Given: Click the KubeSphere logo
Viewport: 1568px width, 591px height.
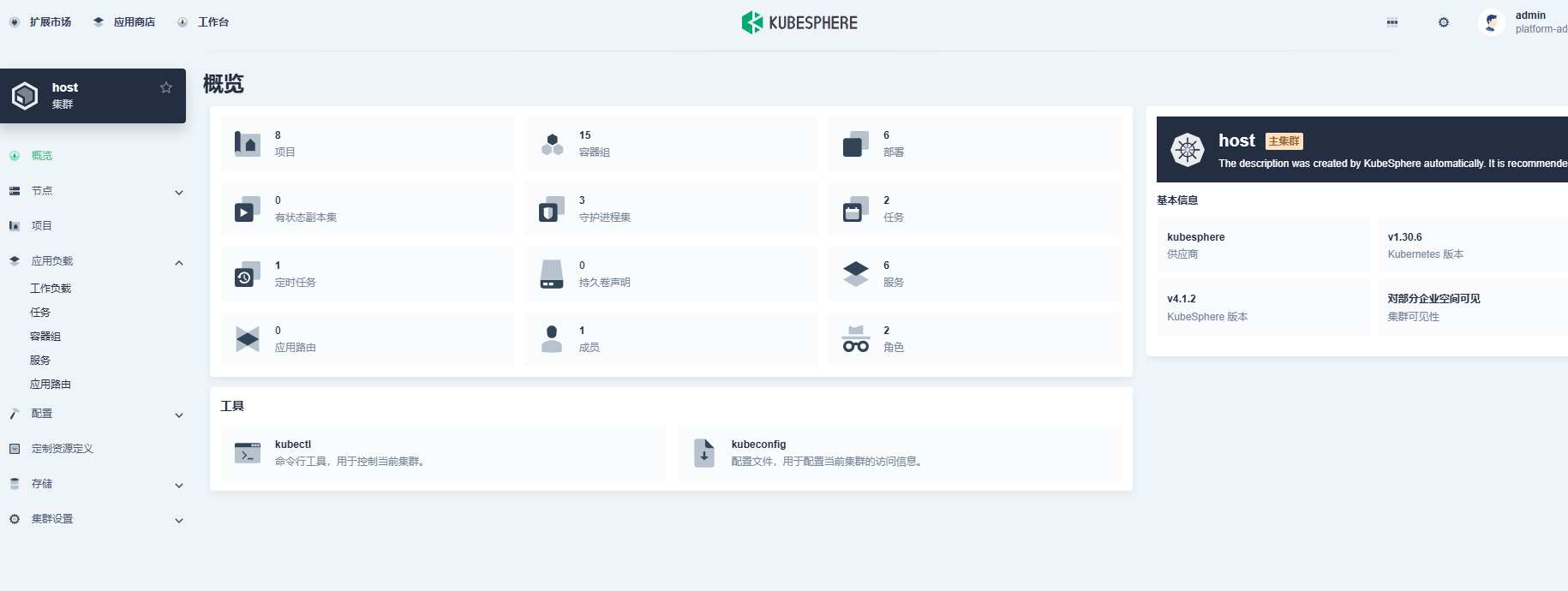Looking at the screenshot, I should tap(799, 22).
